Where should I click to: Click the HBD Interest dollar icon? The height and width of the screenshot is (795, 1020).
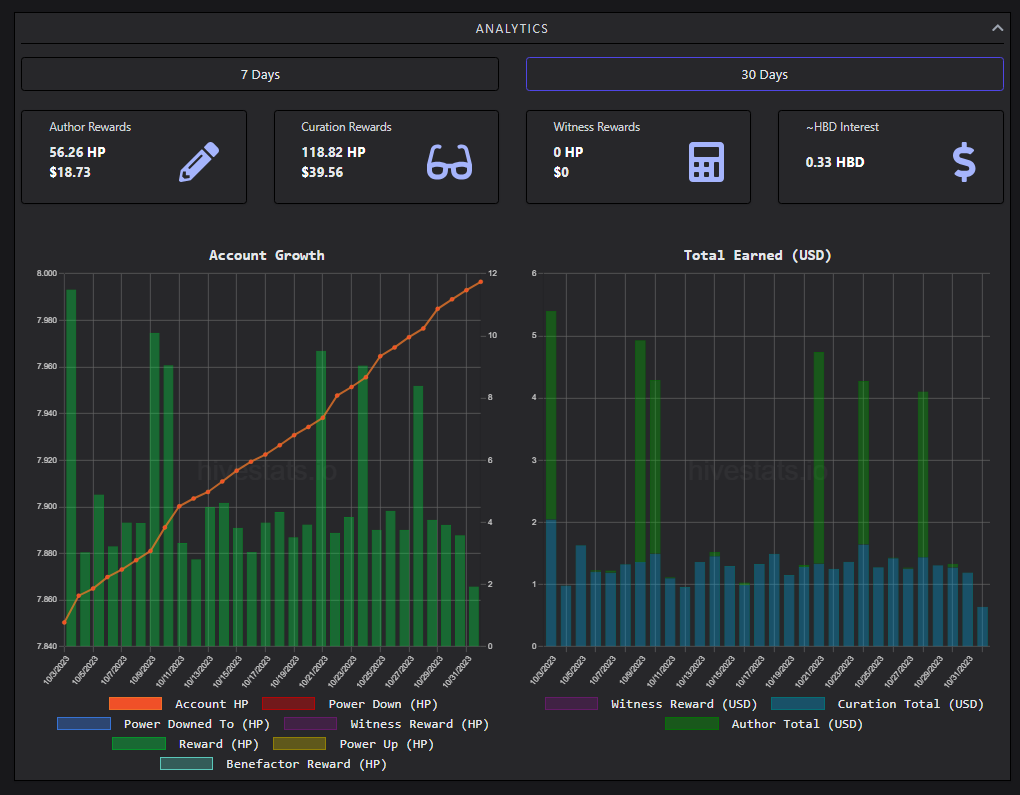click(963, 161)
